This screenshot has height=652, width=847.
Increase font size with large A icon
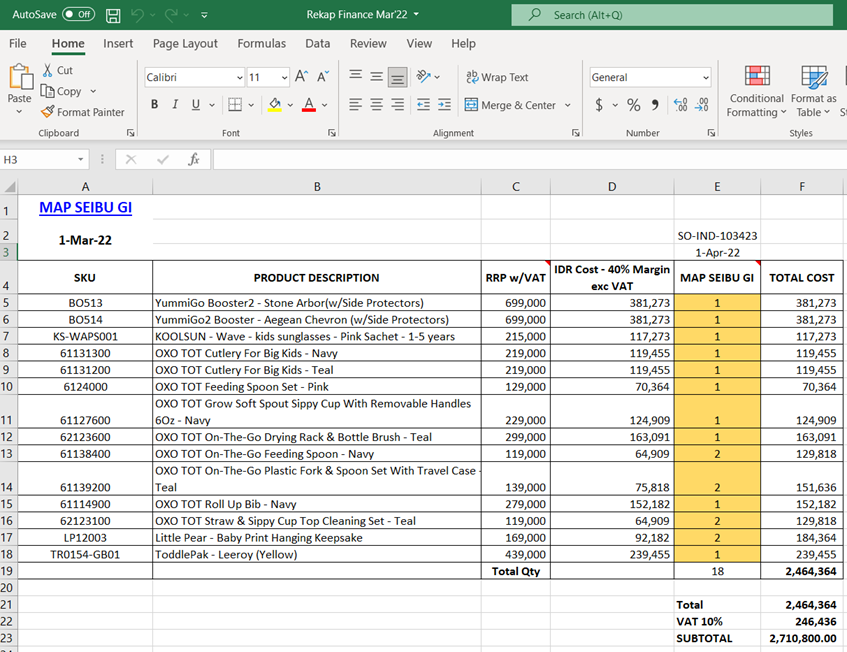pyautogui.click(x=301, y=77)
